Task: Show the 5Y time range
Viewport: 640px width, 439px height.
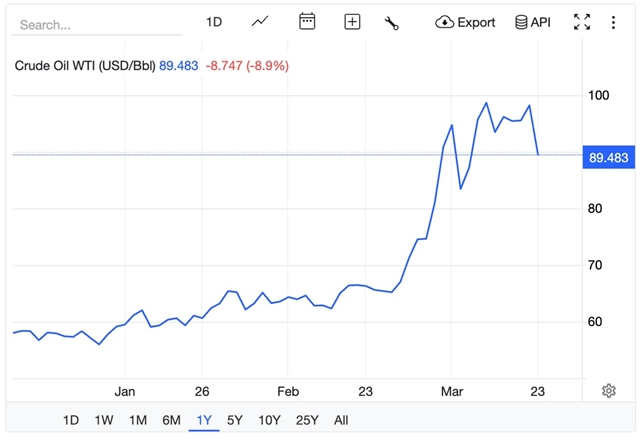Action: 235,420
